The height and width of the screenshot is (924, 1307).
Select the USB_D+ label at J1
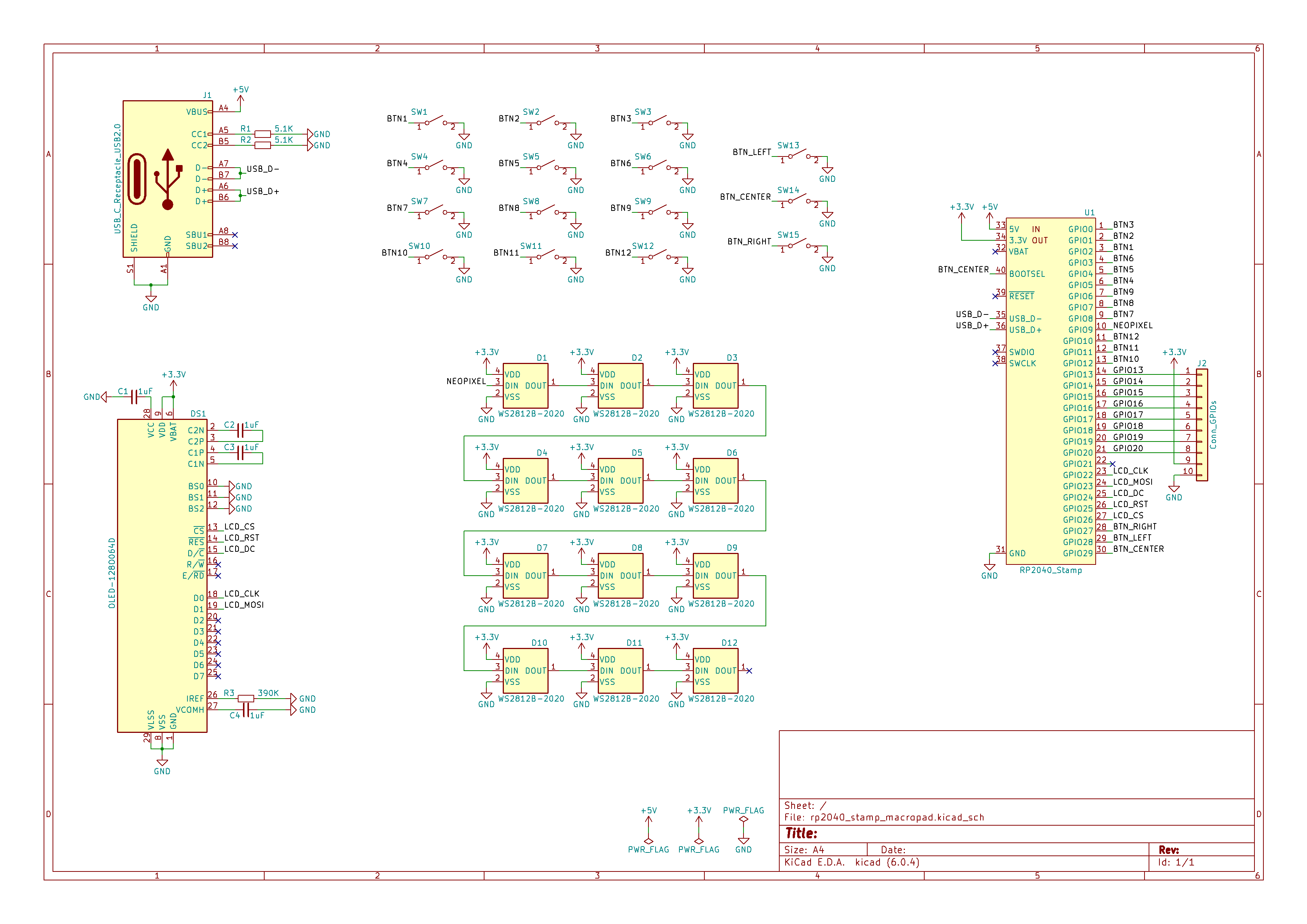point(262,191)
